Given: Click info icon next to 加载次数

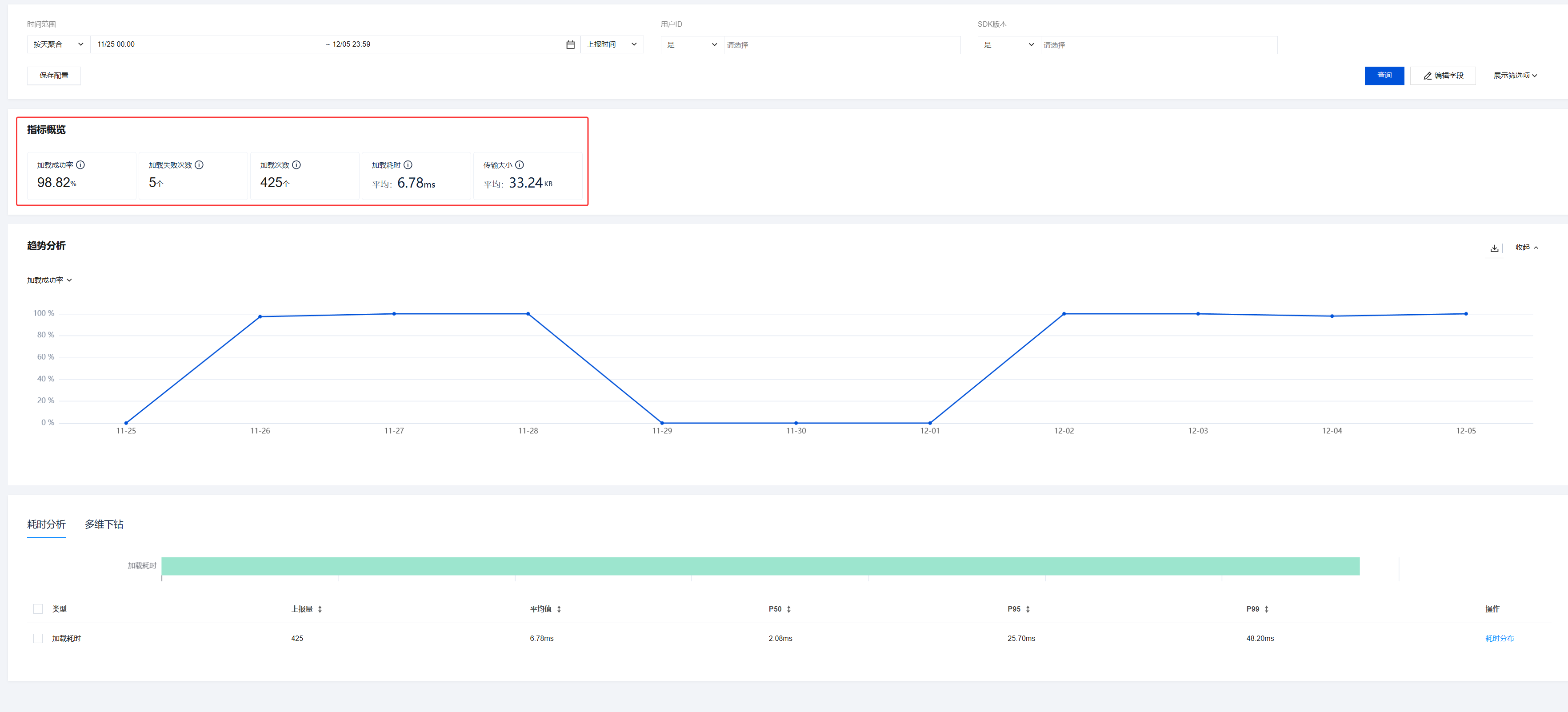Looking at the screenshot, I should [296, 165].
